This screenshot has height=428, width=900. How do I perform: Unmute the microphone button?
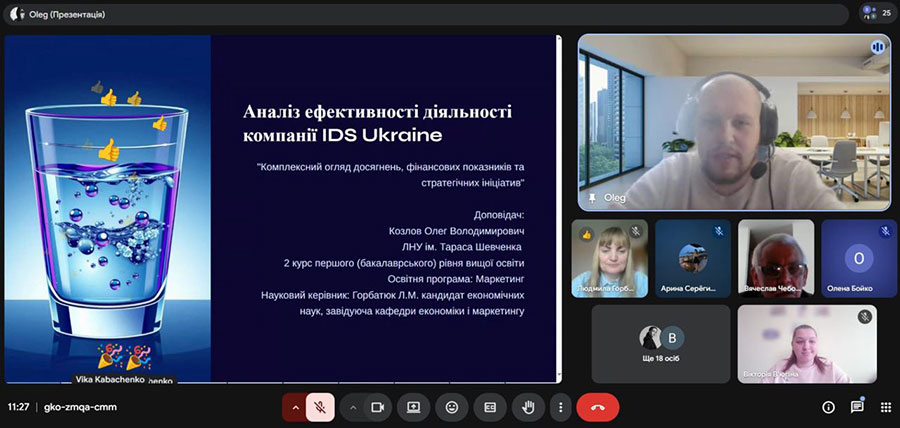click(x=320, y=407)
